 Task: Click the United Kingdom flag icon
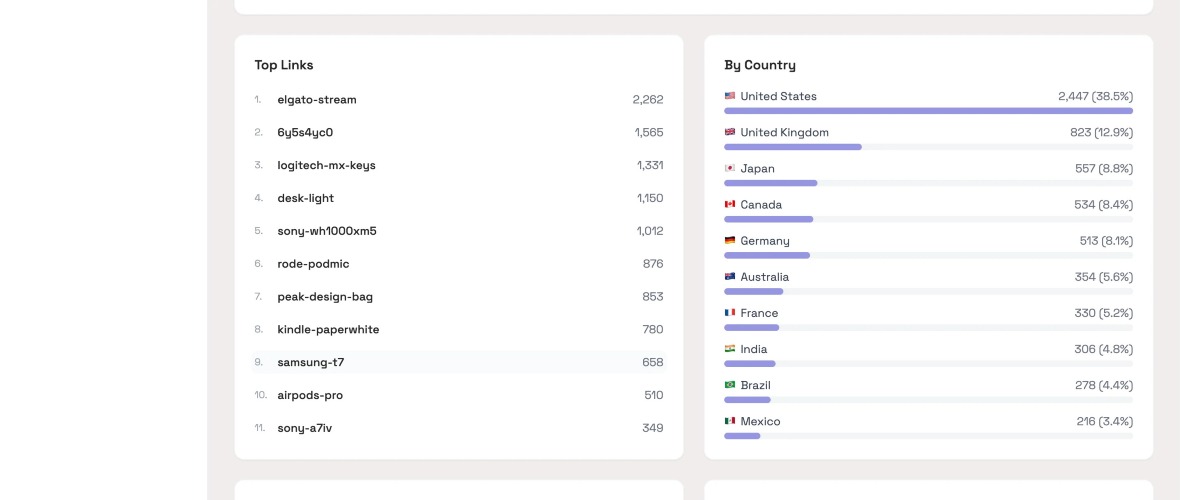730,132
